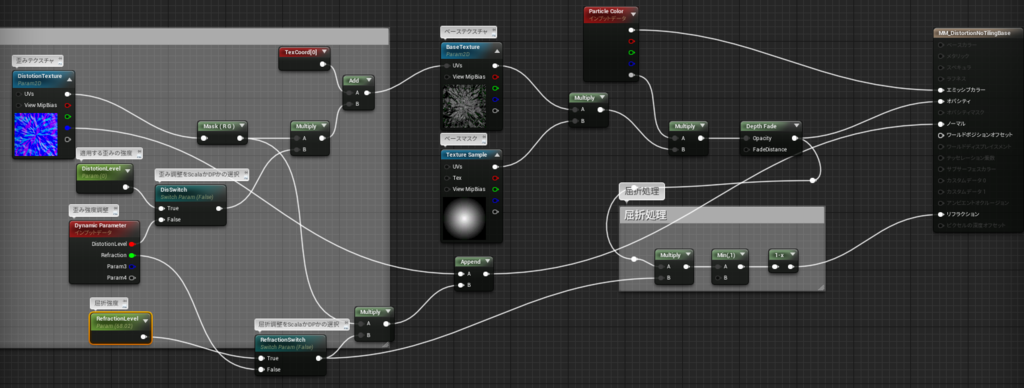
Task: Expand the Mask (R G) node arrow
Action: (x=242, y=125)
